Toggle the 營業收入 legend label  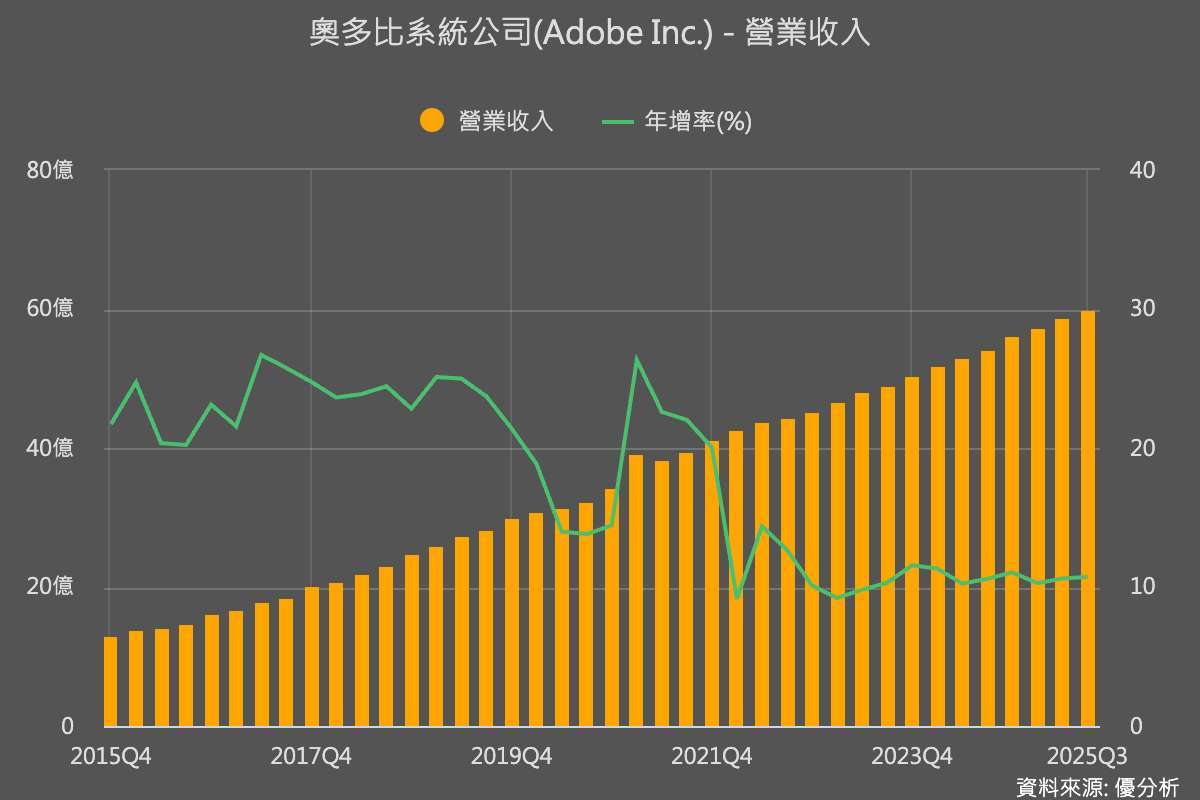[x=506, y=121]
